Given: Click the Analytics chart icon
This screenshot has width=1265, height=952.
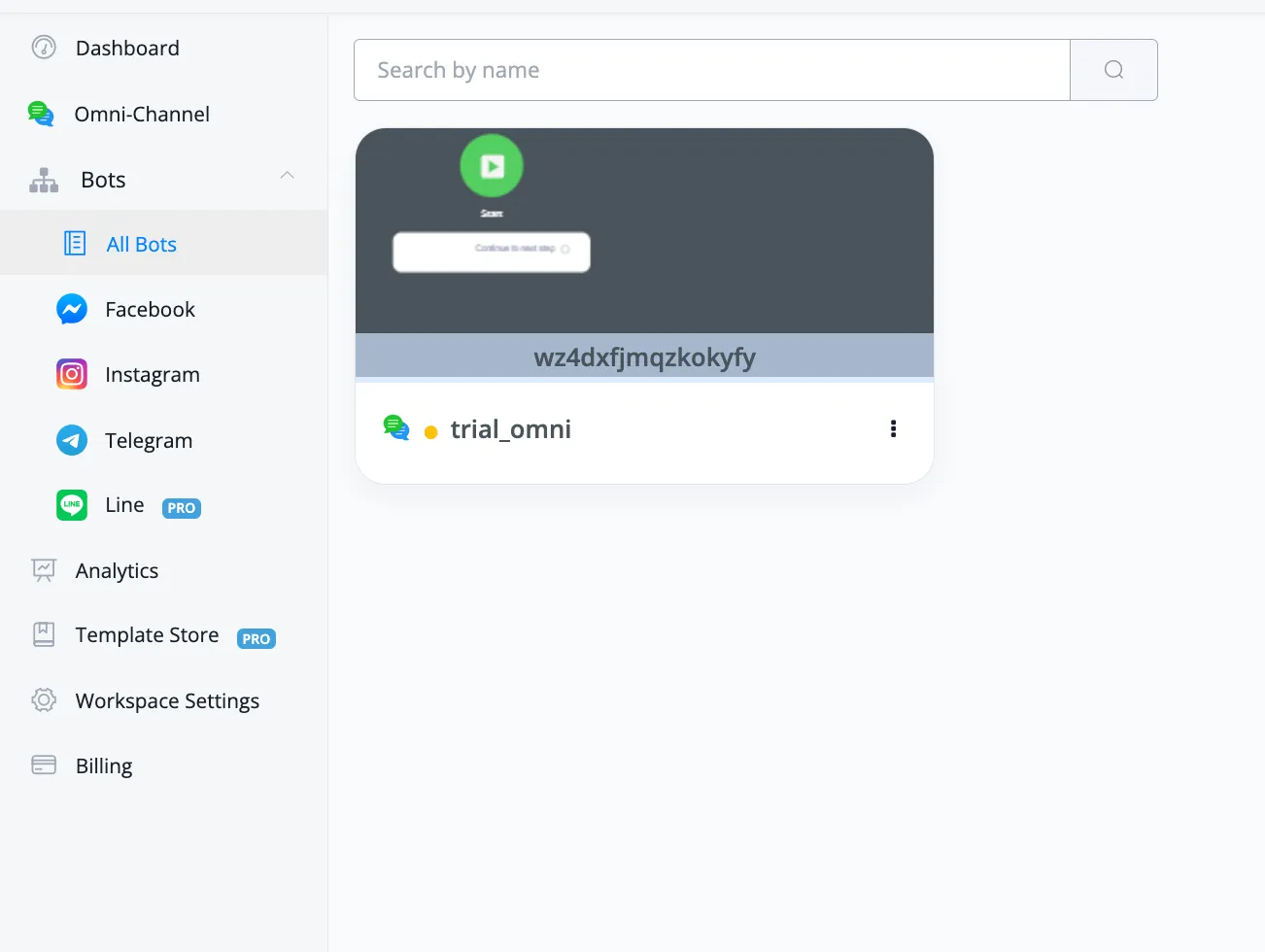Looking at the screenshot, I should (x=44, y=570).
